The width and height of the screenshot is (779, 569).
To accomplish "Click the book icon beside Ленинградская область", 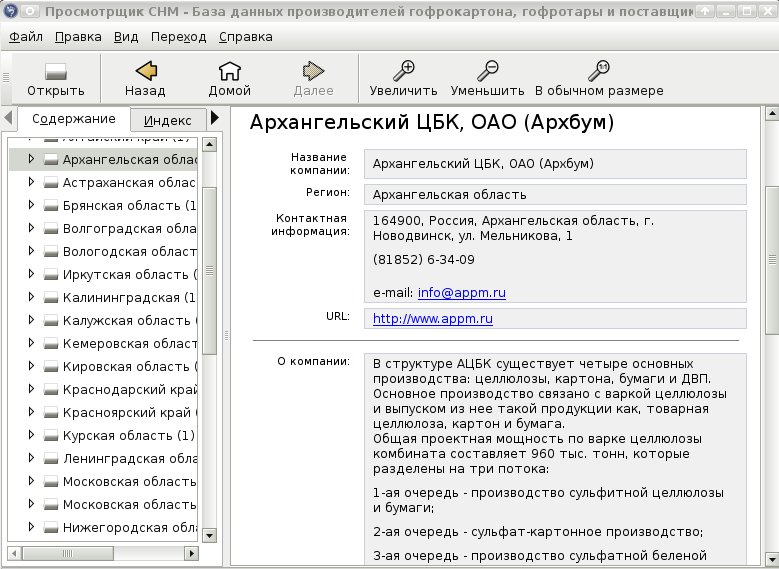I will (x=50, y=458).
